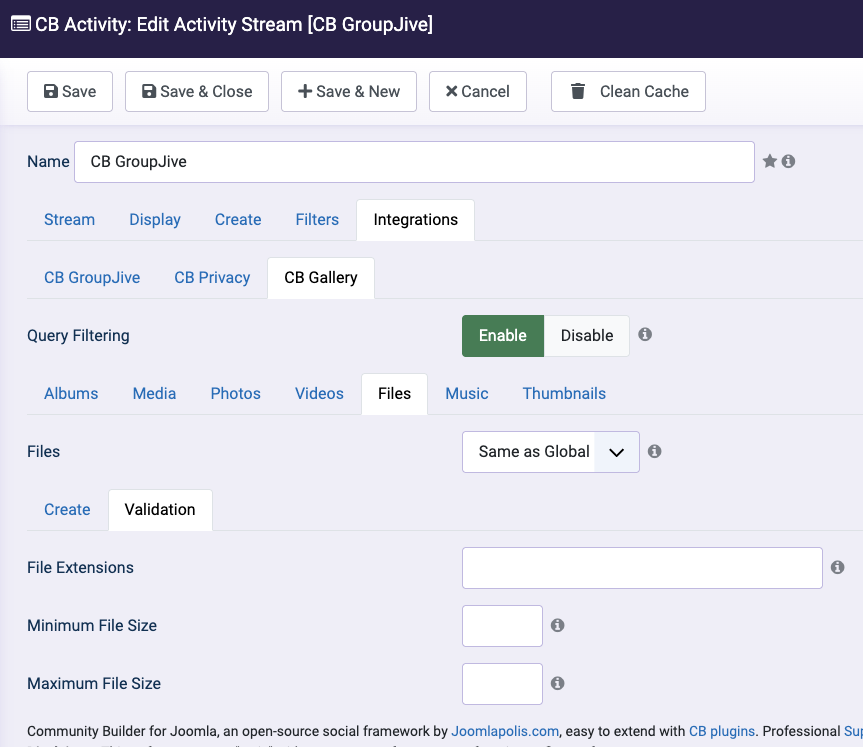This screenshot has width=863, height=747.
Task: Click info icon next to Name field
Action: (788, 161)
